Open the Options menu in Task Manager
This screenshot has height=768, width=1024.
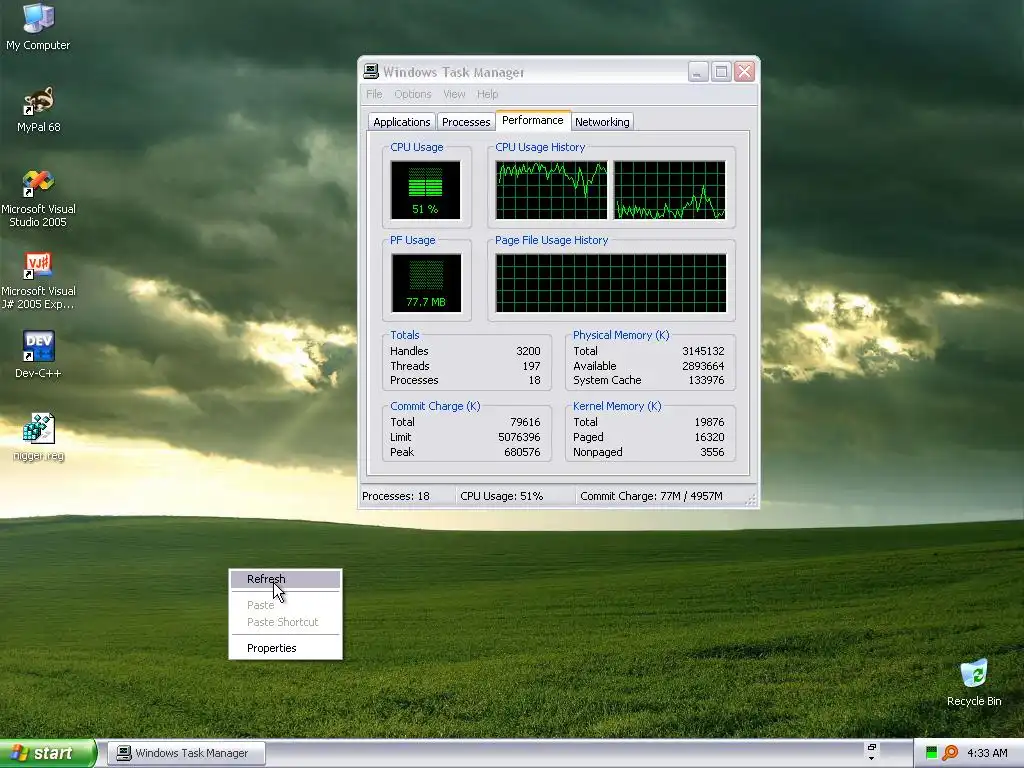coord(413,94)
